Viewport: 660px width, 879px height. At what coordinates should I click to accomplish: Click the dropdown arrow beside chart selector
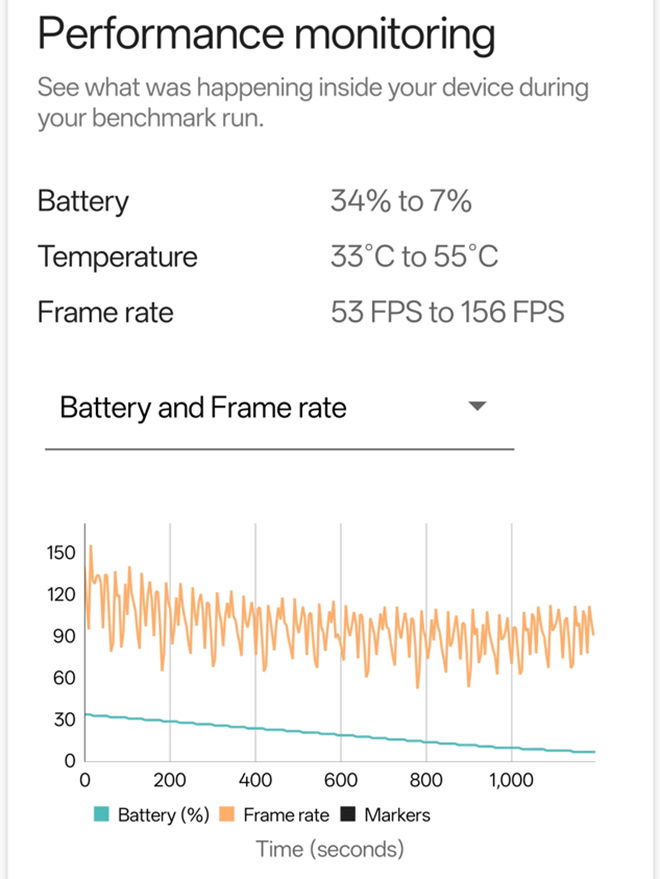(477, 407)
